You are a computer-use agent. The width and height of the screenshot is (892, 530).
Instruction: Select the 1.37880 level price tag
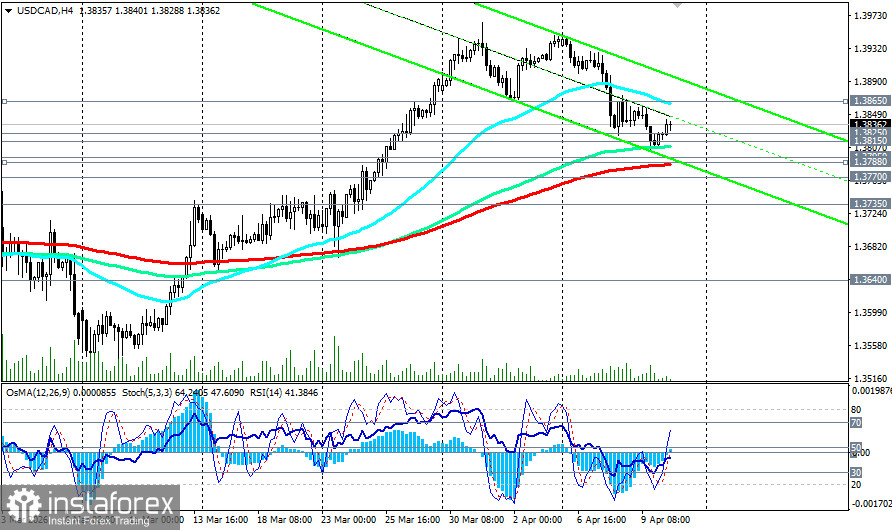tap(870, 162)
